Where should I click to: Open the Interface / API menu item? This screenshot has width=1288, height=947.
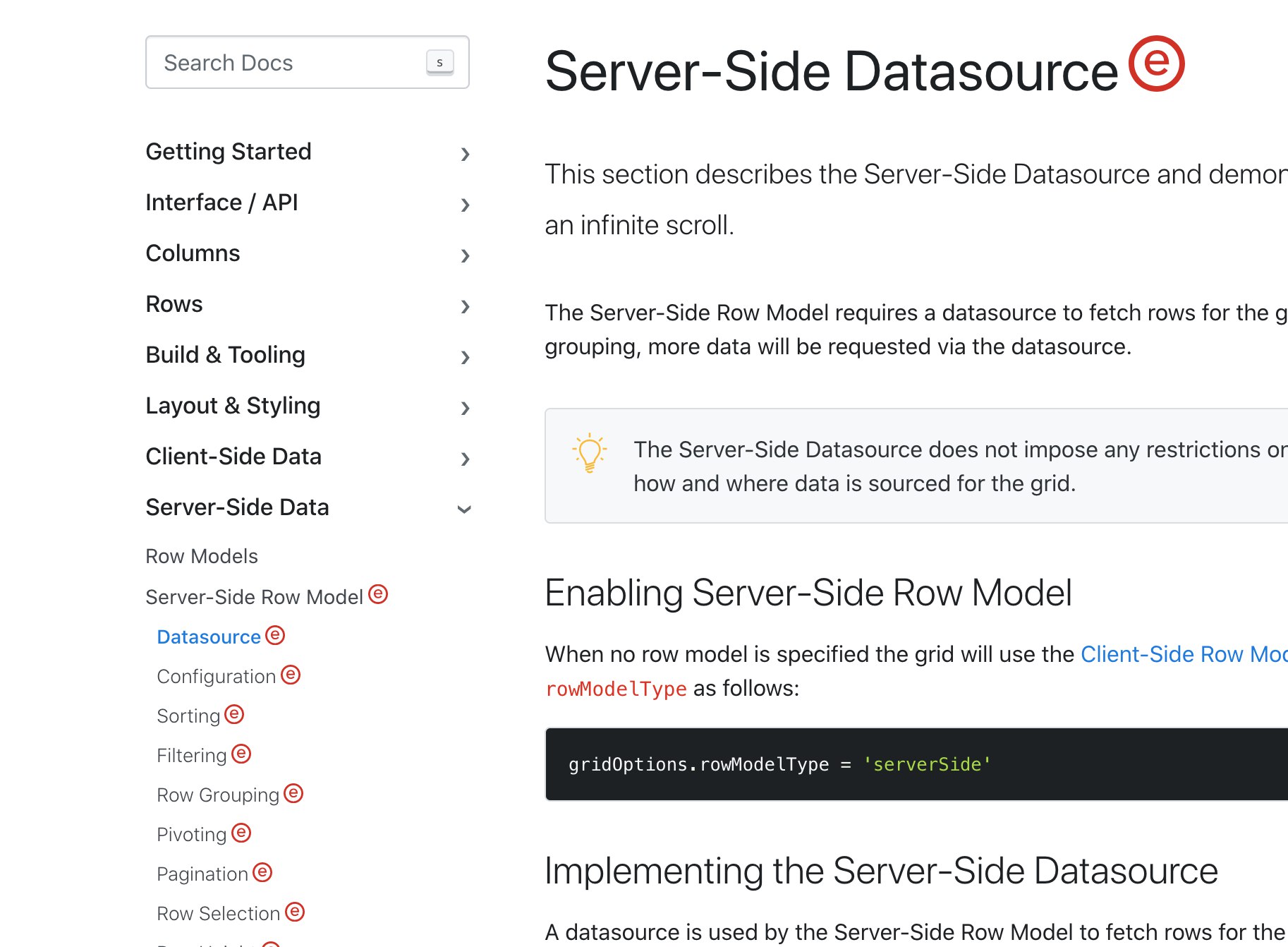221,203
